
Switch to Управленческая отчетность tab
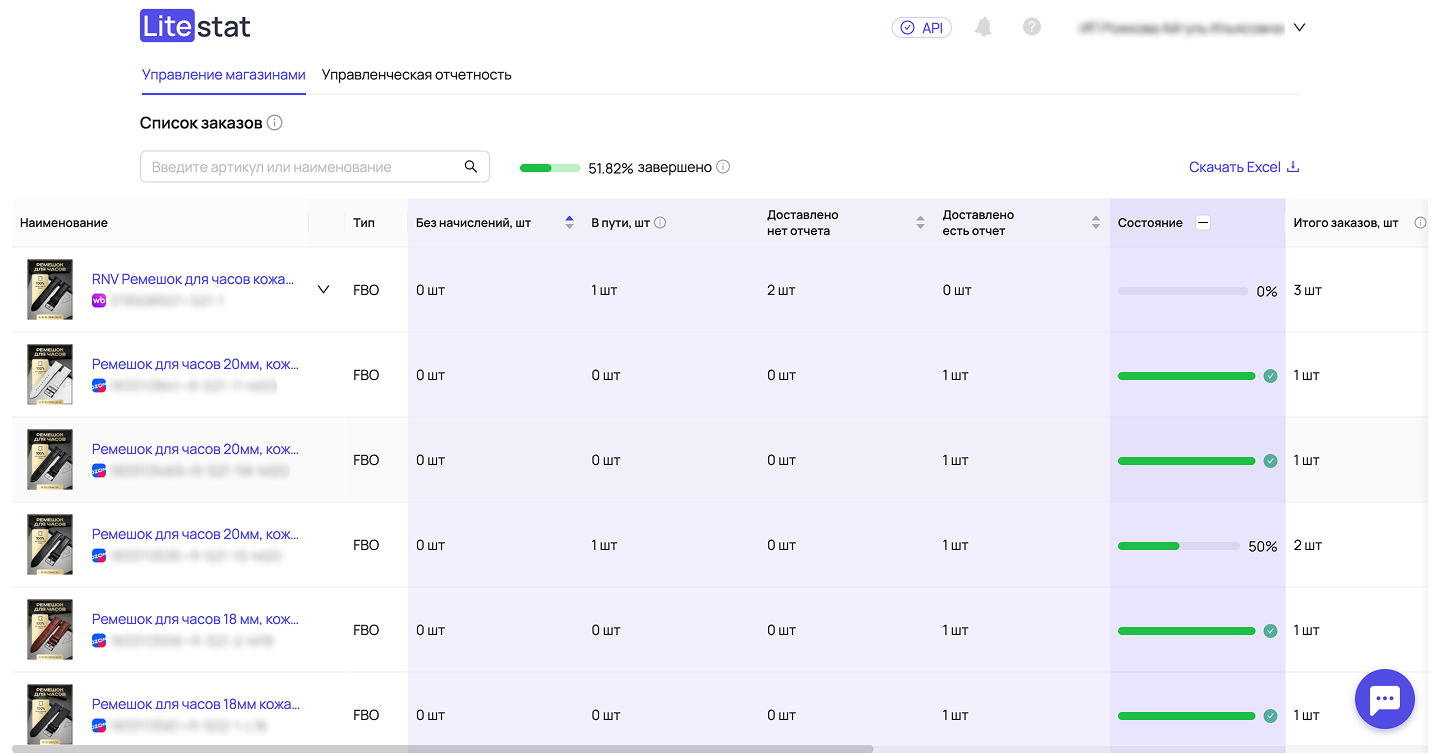(416, 75)
